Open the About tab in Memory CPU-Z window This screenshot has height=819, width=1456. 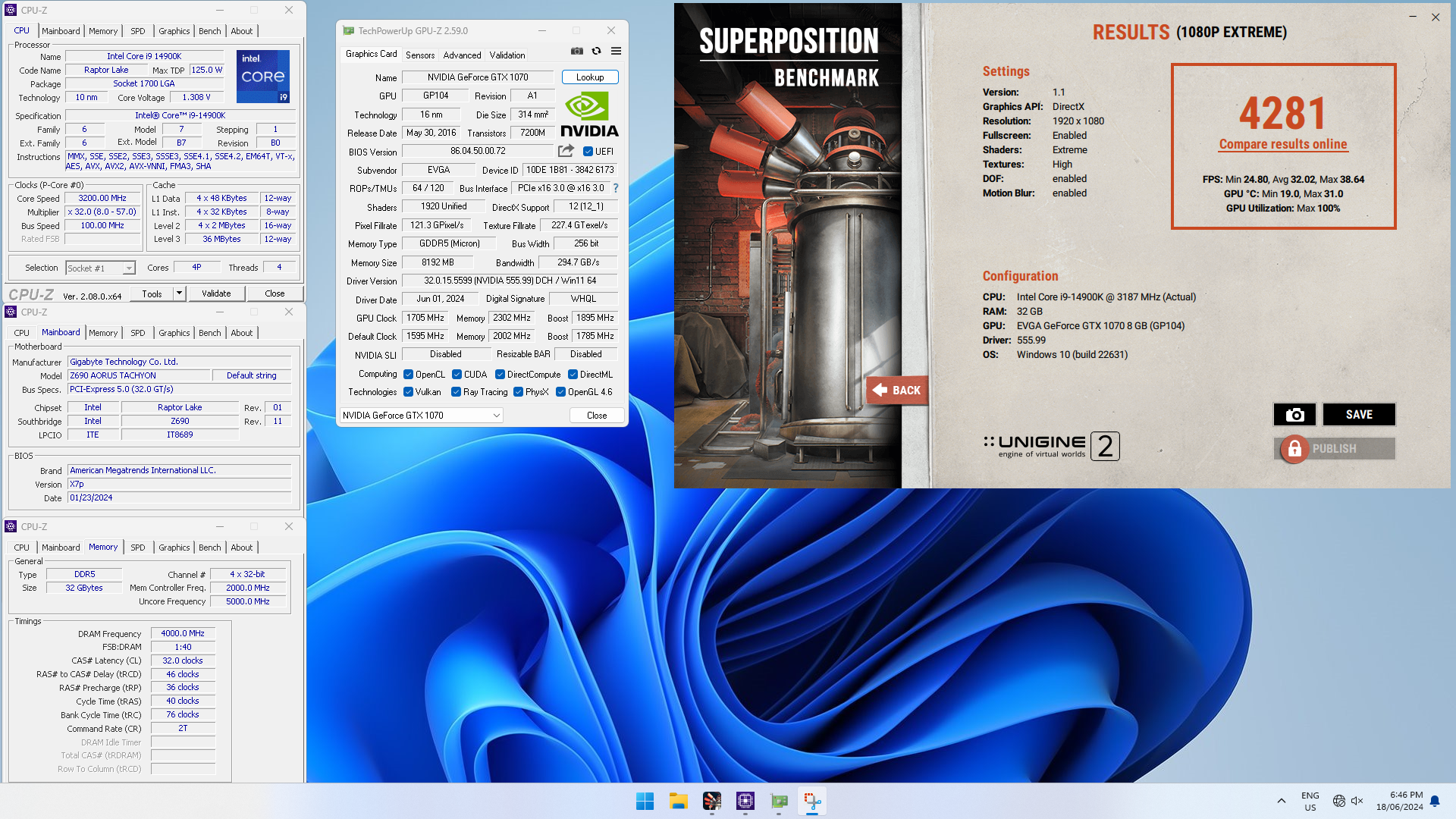point(242,548)
